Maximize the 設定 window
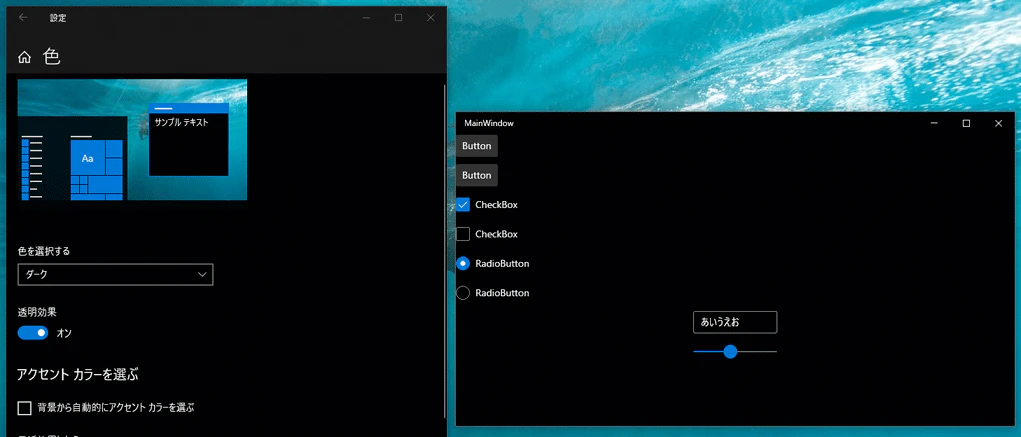Image resolution: width=1021 pixels, height=437 pixels. (399, 18)
